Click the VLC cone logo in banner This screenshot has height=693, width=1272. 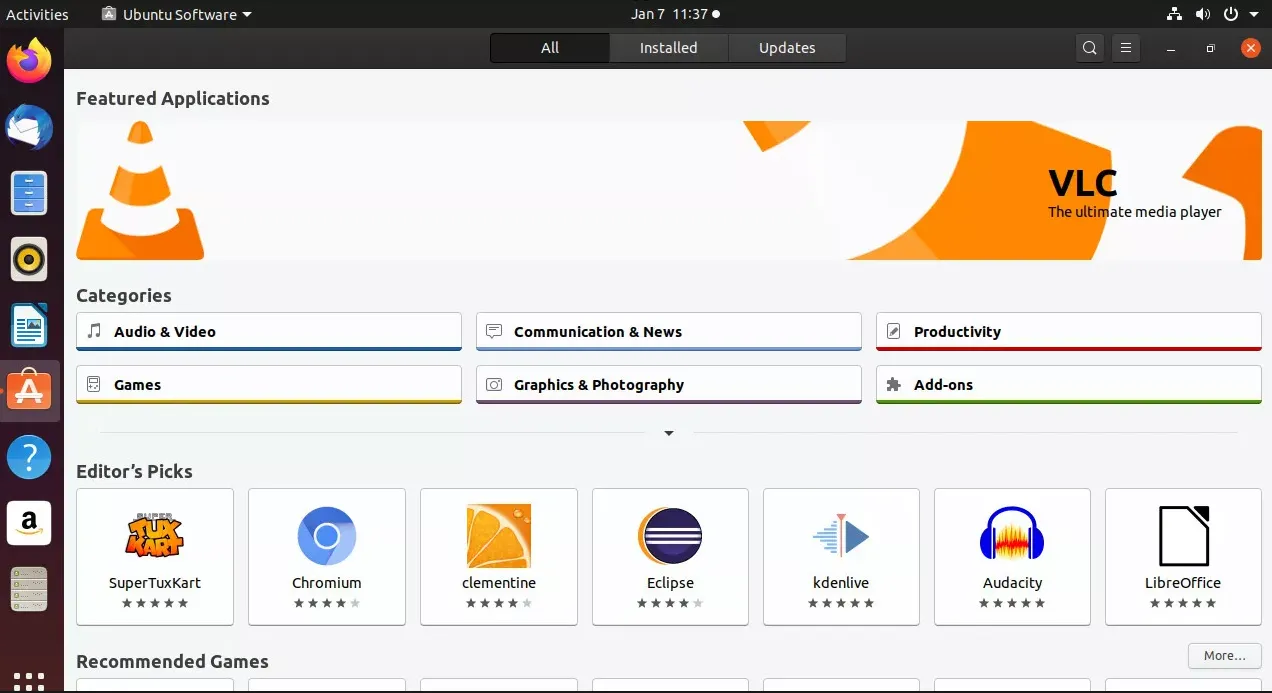point(140,191)
